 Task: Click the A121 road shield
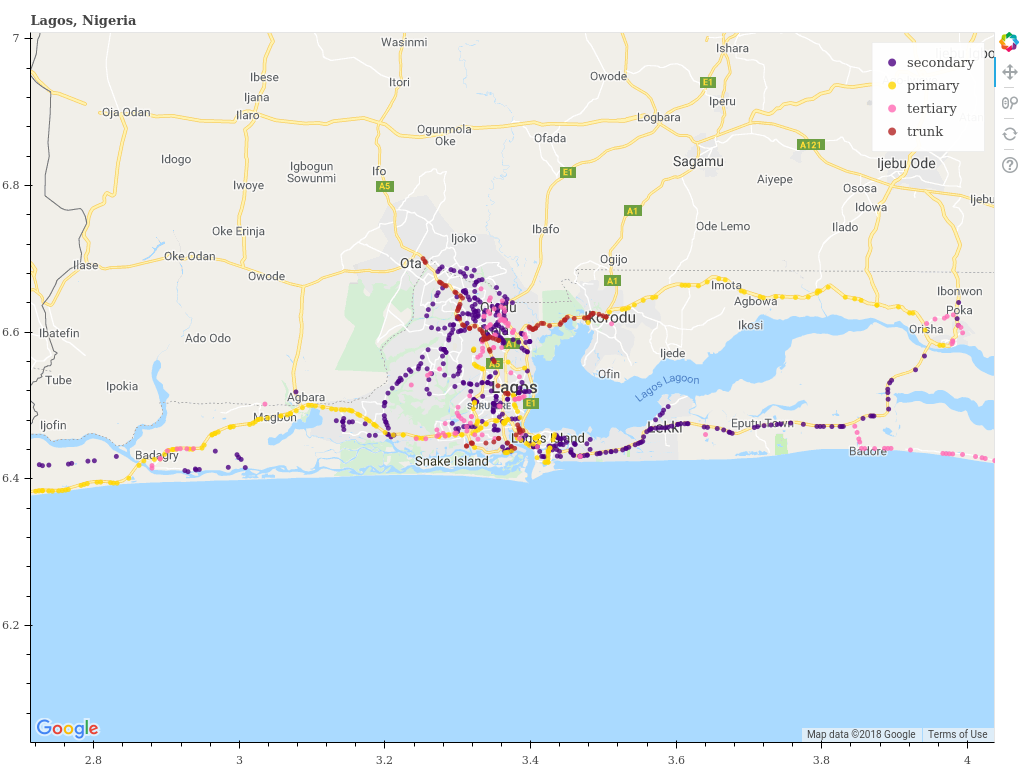pyautogui.click(x=810, y=144)
